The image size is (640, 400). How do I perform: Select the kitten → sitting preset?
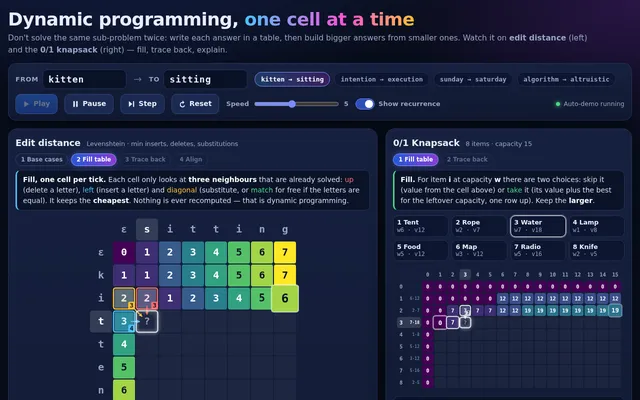tap(292, 79)
